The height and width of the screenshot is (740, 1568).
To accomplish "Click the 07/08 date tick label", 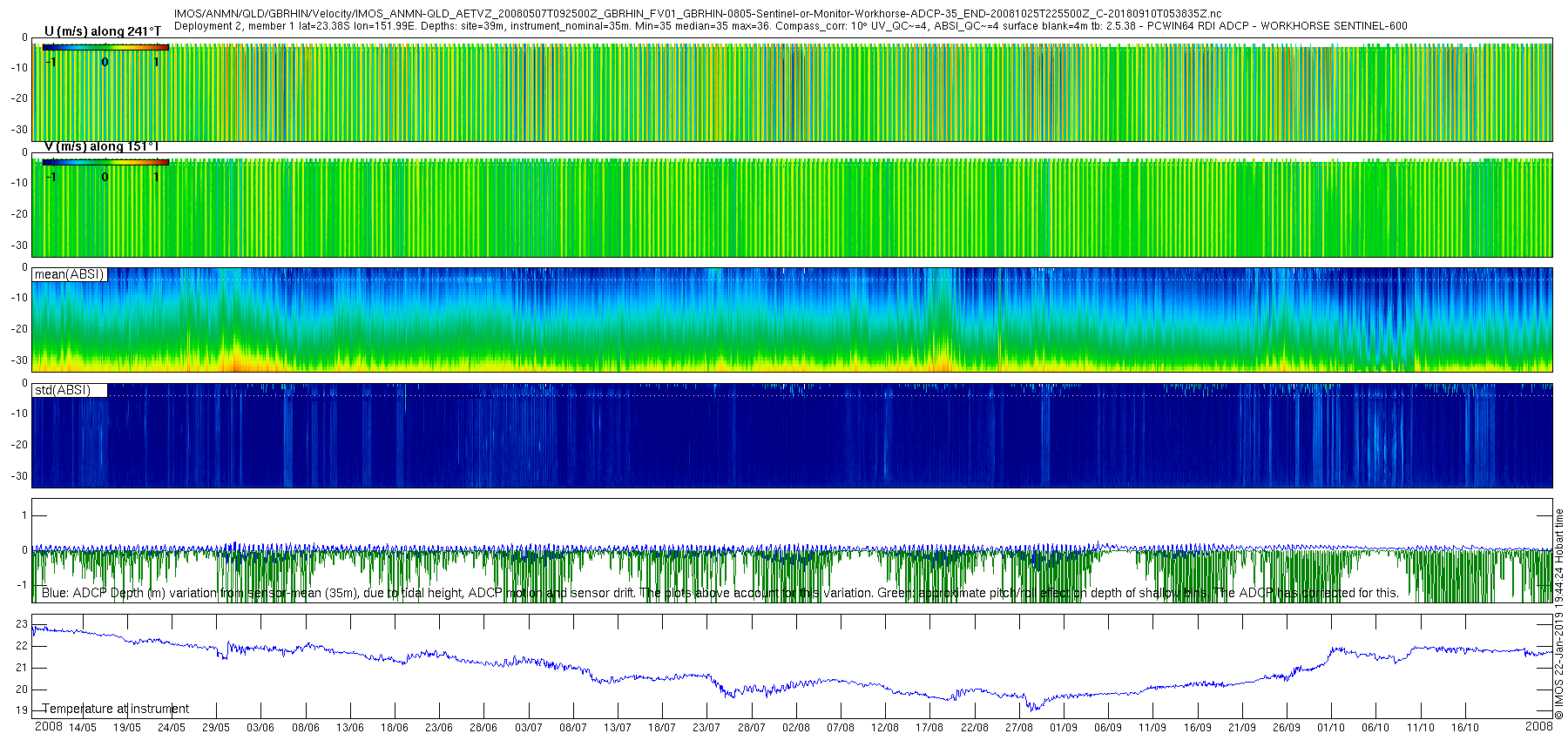I will (x=841, y=728).
